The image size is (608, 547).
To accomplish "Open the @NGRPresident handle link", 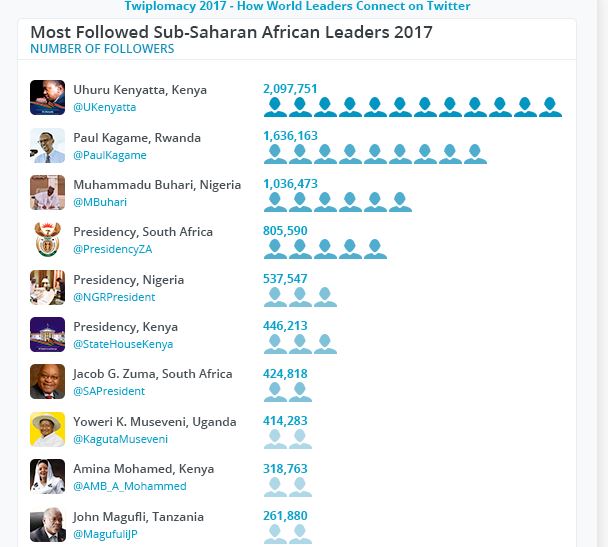I will (x=114, y=297).
